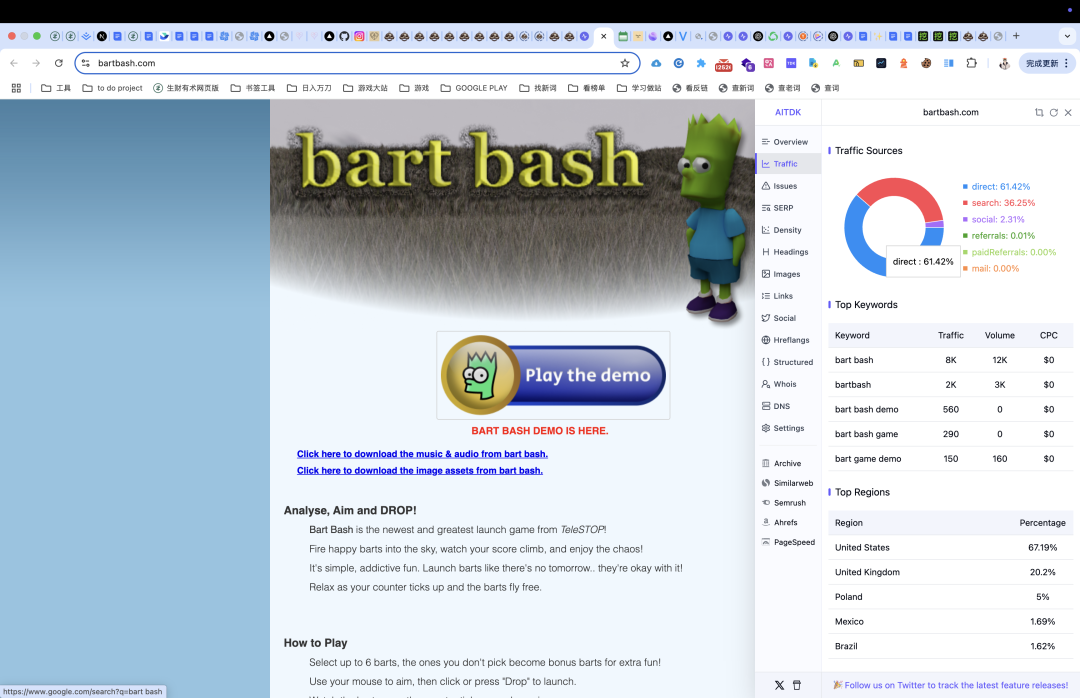Click the search 36.25% legend entry
This screenshot has width=1080, height=698.
[999, 203]
